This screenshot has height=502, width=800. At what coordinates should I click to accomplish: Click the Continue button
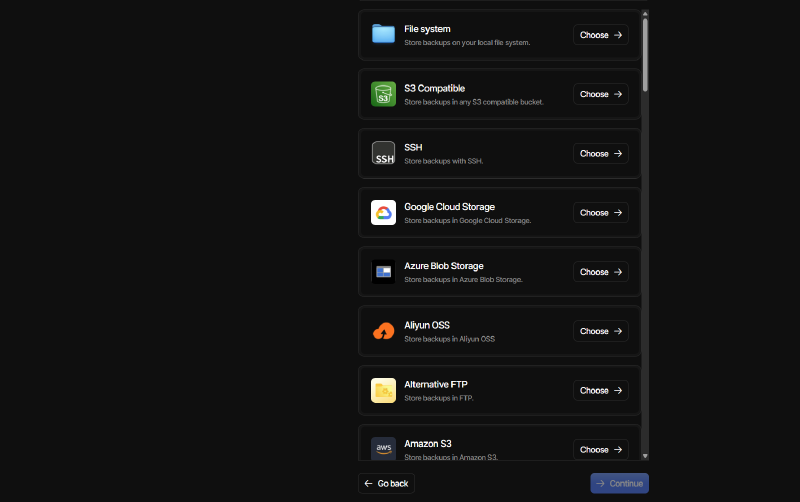pos(619,483)
